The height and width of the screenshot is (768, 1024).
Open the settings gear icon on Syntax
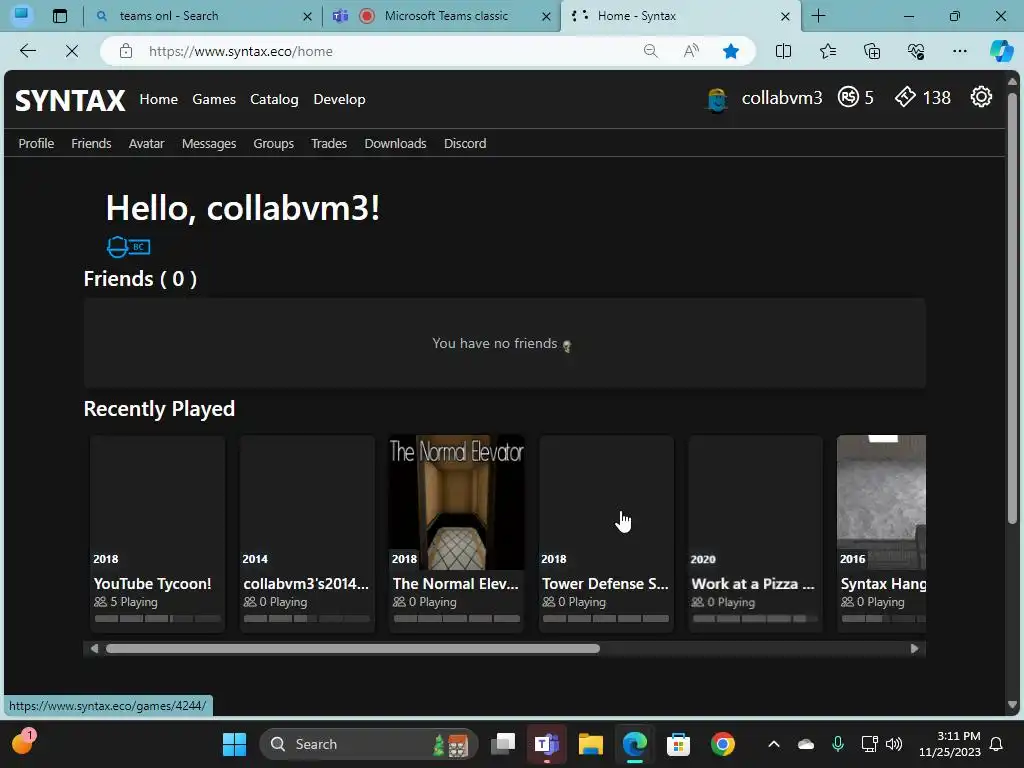click(x=981, y=97)
